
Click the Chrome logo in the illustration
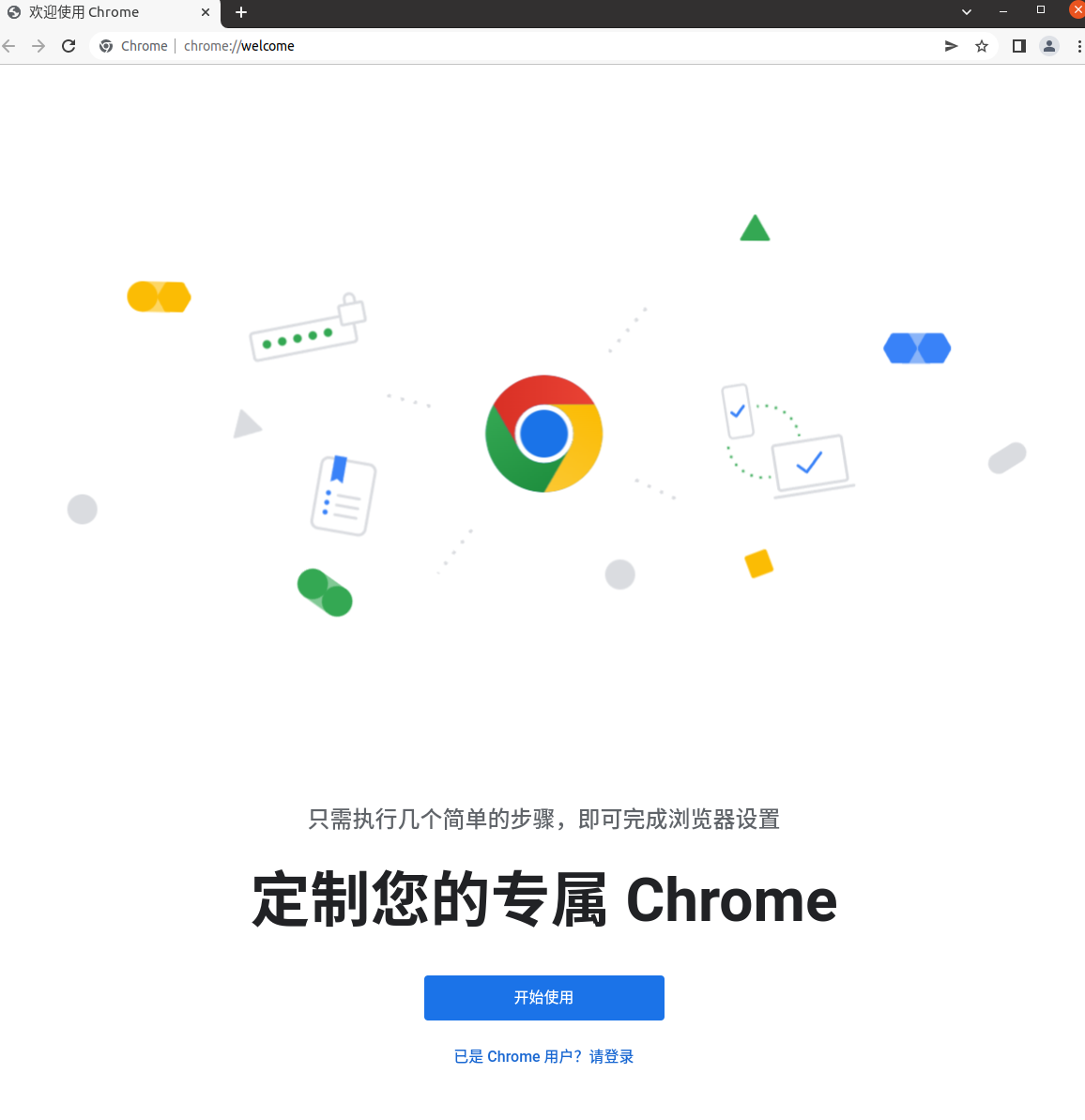point(544,434)
